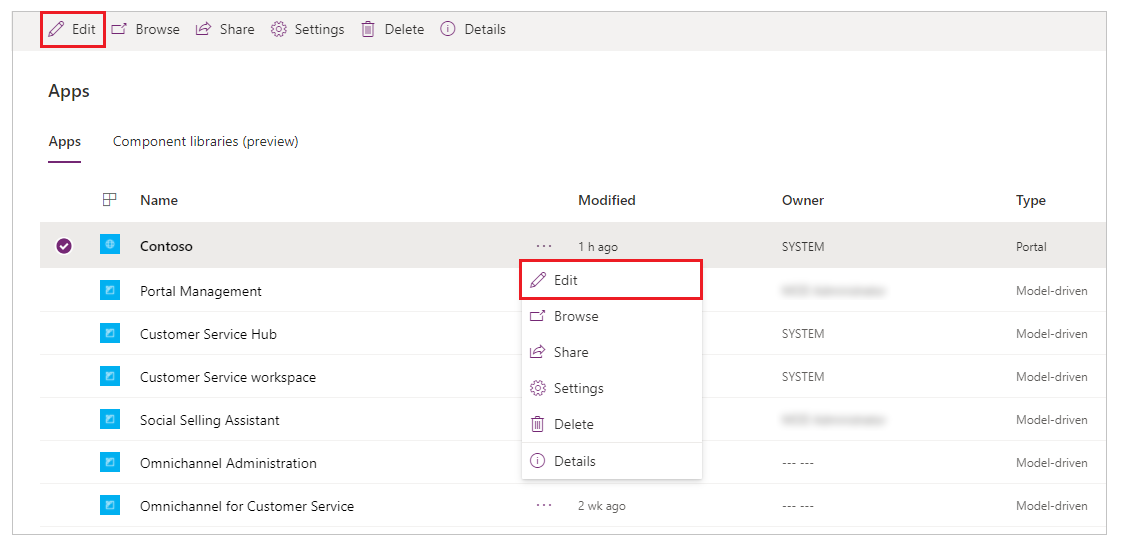Open Details info icon in command bar
1121x550 pixels.
448,30
